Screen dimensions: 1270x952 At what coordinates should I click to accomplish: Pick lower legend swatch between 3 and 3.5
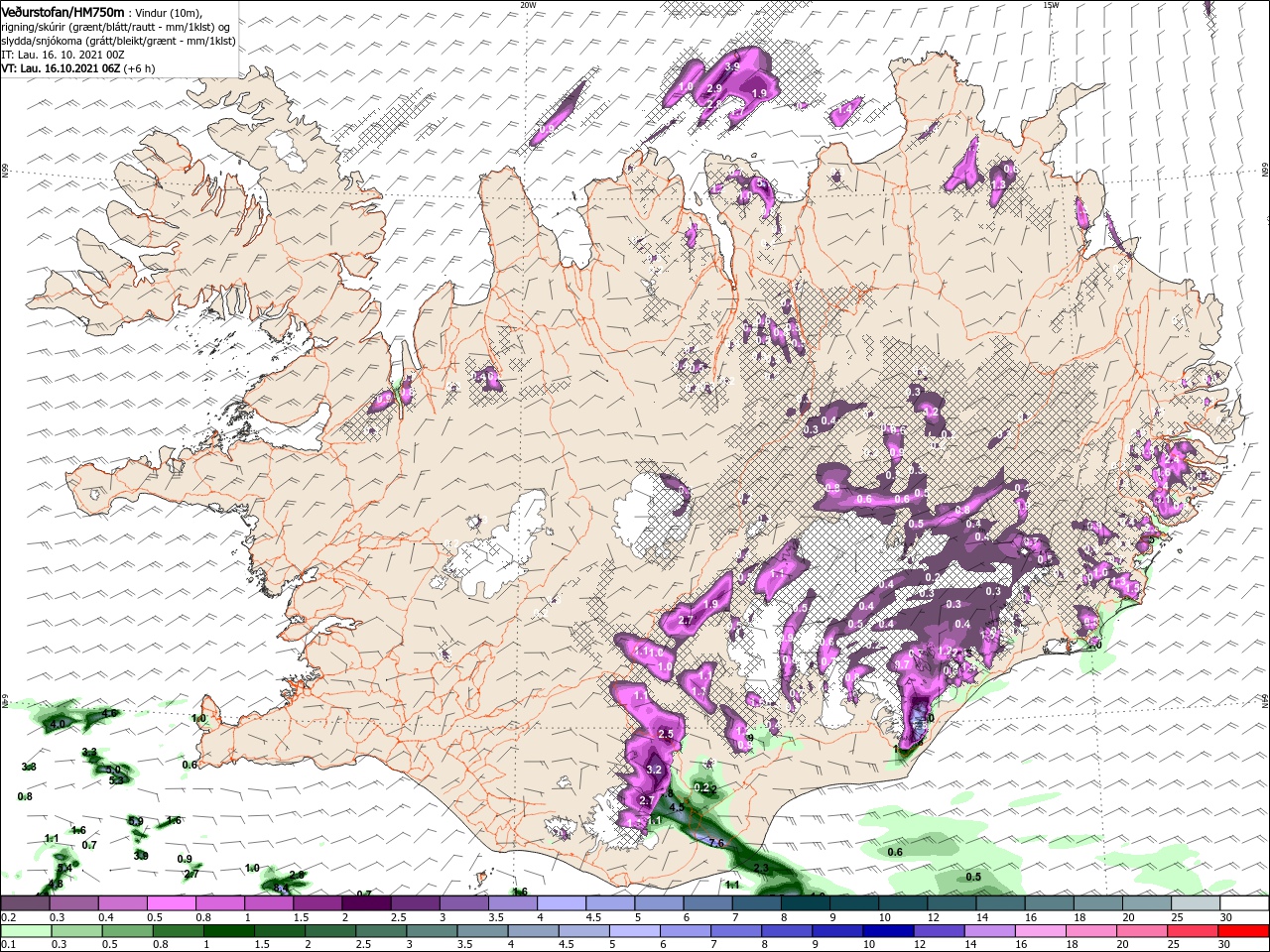(431, 932)
